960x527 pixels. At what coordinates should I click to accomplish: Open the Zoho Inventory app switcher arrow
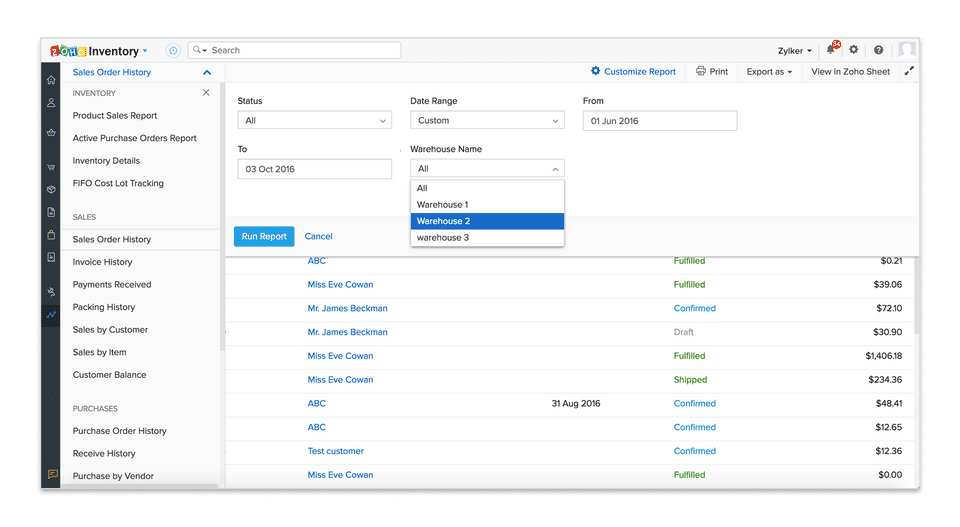[145, 51]
